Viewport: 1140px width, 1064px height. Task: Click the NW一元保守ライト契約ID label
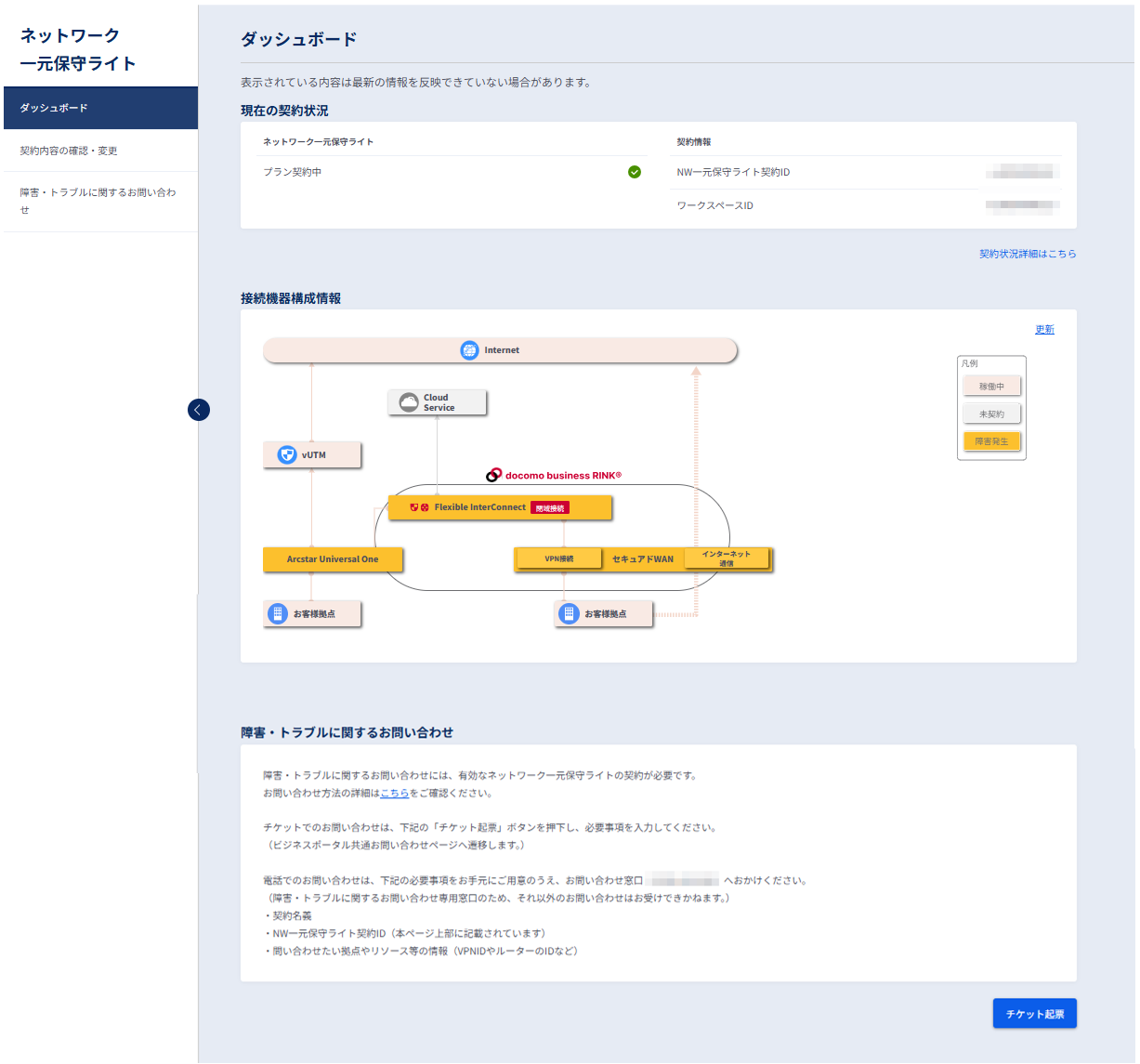pyautogui.click(x=734, y=172)
